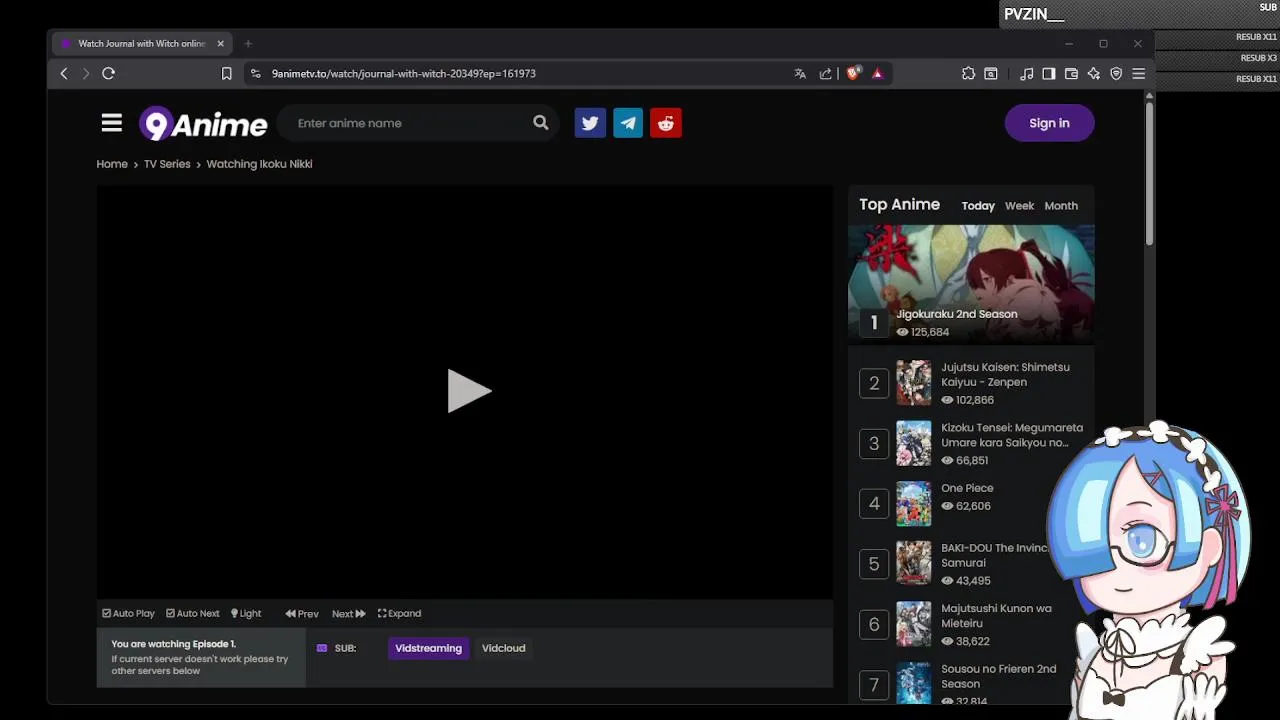Image resolution: width=1280 pixels, height=720 pixels.
Task: Open the Telegram share button
Action: (x=628, y=123)
